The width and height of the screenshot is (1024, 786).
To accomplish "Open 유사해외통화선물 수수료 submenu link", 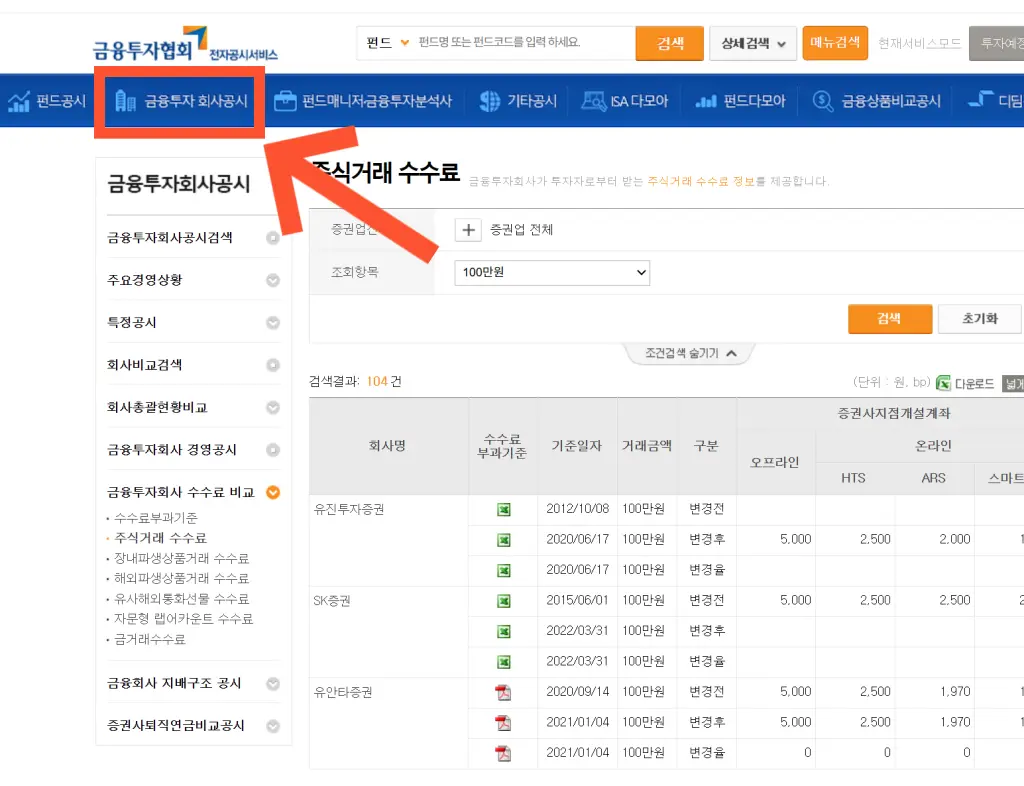I will tap(182, 599).
